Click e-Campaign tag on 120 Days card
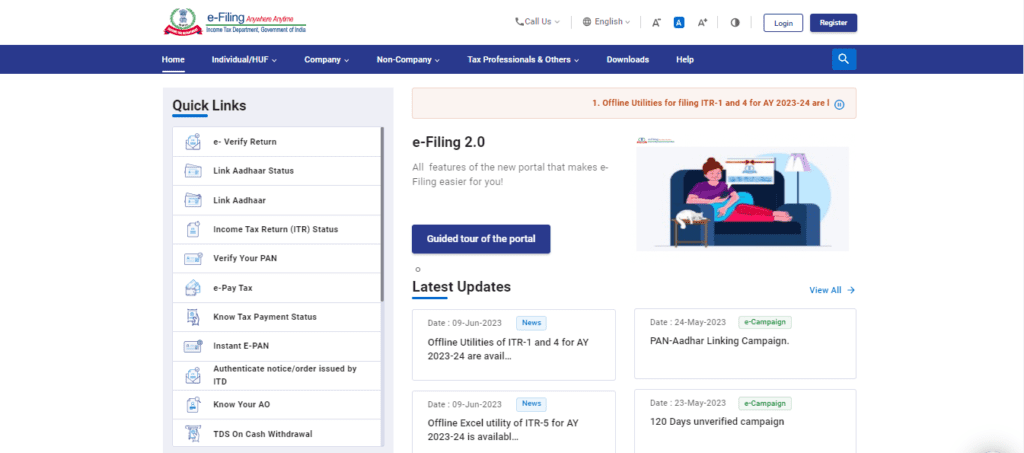Screen dimensions: 1024x453 (x=765, y=403)
